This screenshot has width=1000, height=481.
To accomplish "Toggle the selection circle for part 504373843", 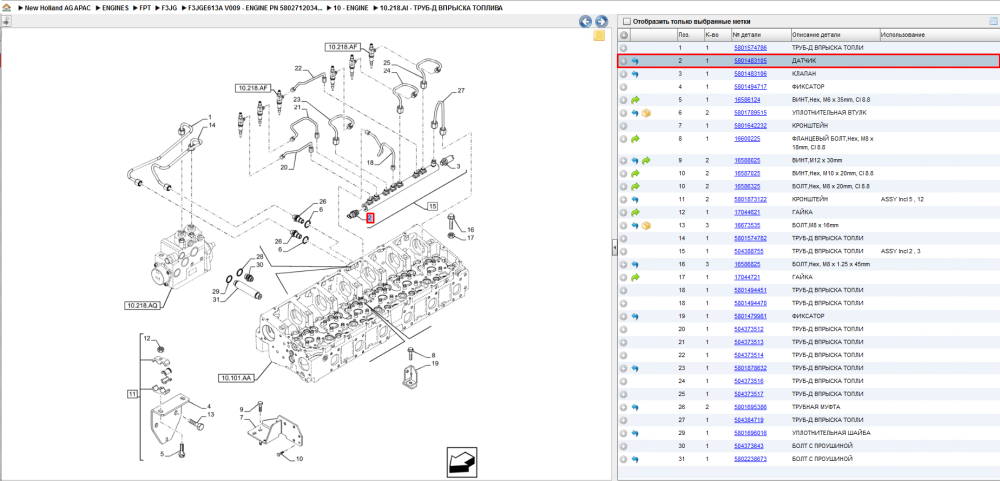I will click(624, 446).
